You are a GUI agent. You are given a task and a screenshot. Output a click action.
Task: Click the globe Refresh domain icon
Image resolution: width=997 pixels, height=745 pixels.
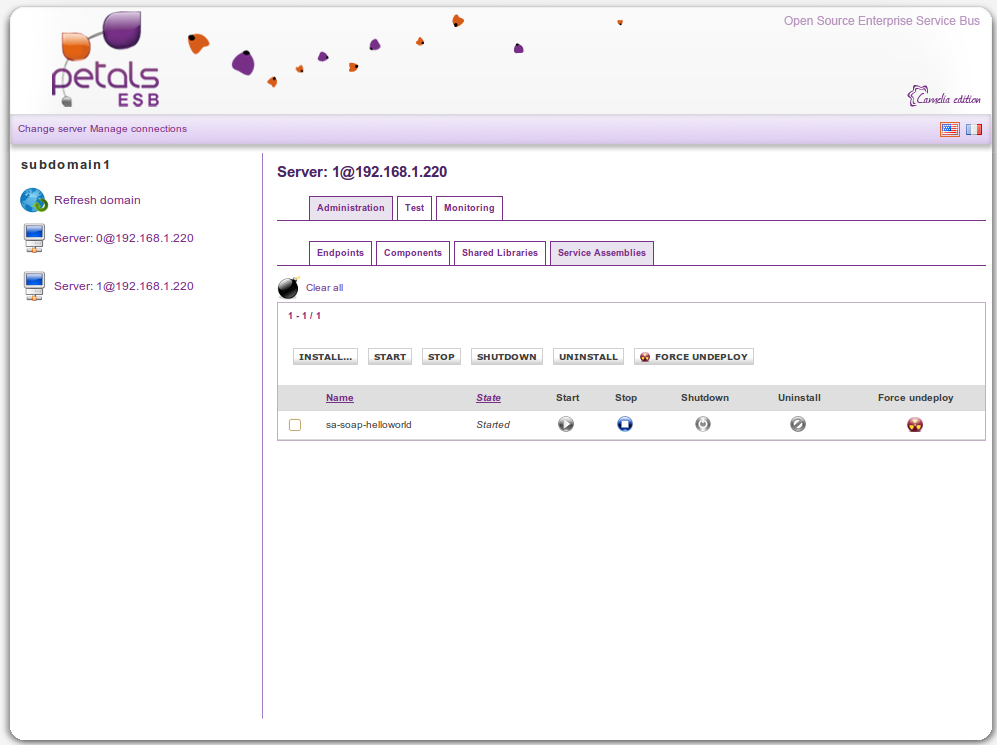[34, 201]
